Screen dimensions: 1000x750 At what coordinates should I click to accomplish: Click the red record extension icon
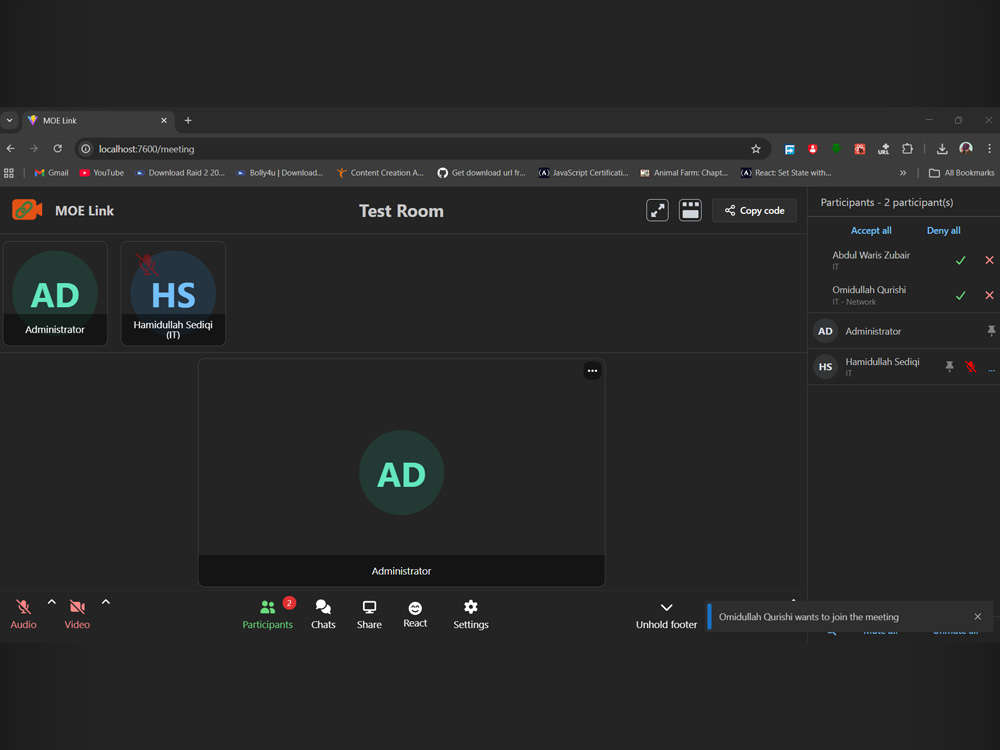click(x=812, y=149)
